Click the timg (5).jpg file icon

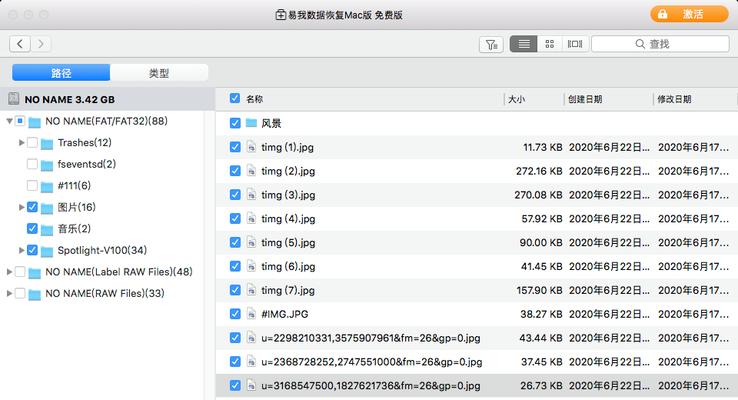[251, 242]
